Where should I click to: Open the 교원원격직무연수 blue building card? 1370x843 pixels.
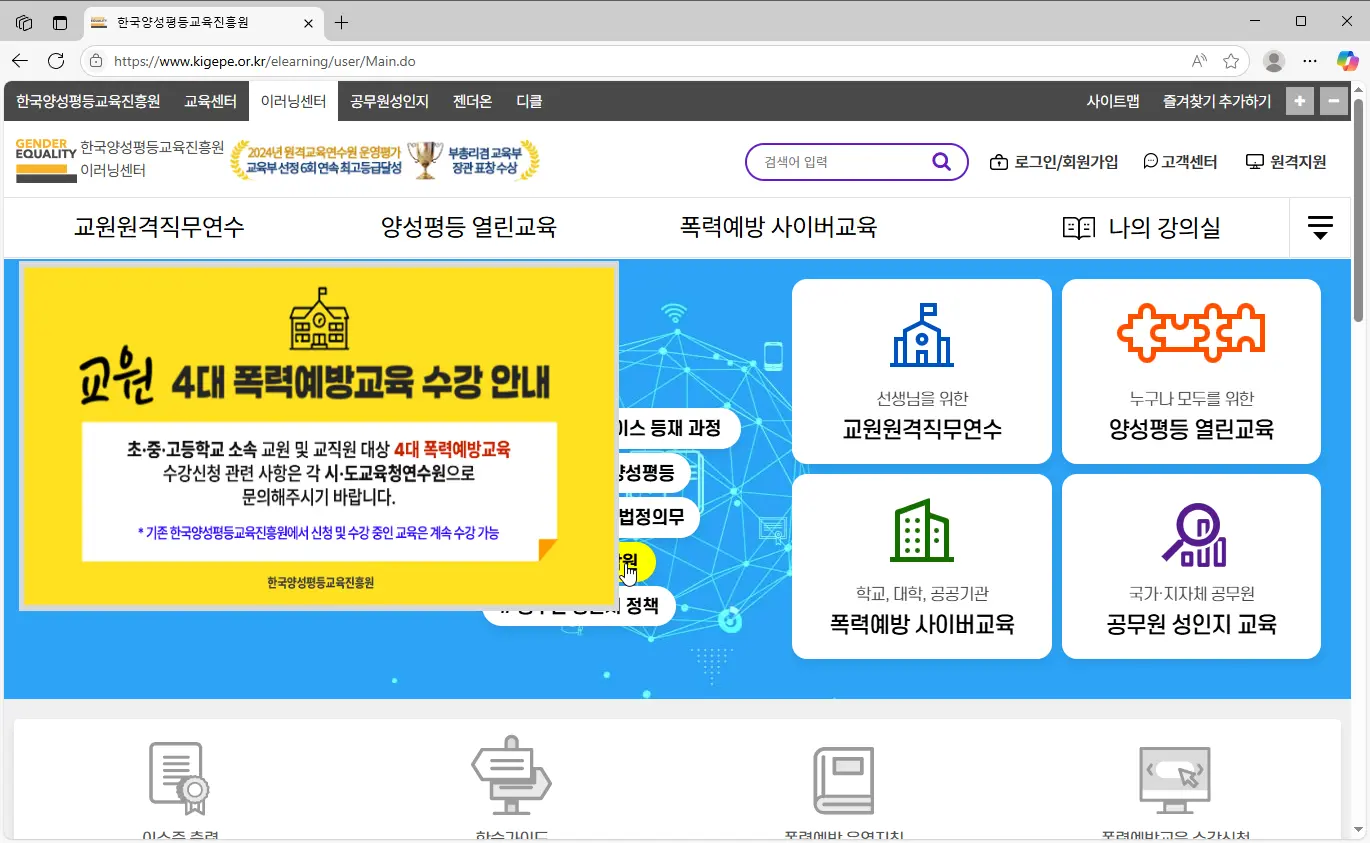tap(920, 370)
